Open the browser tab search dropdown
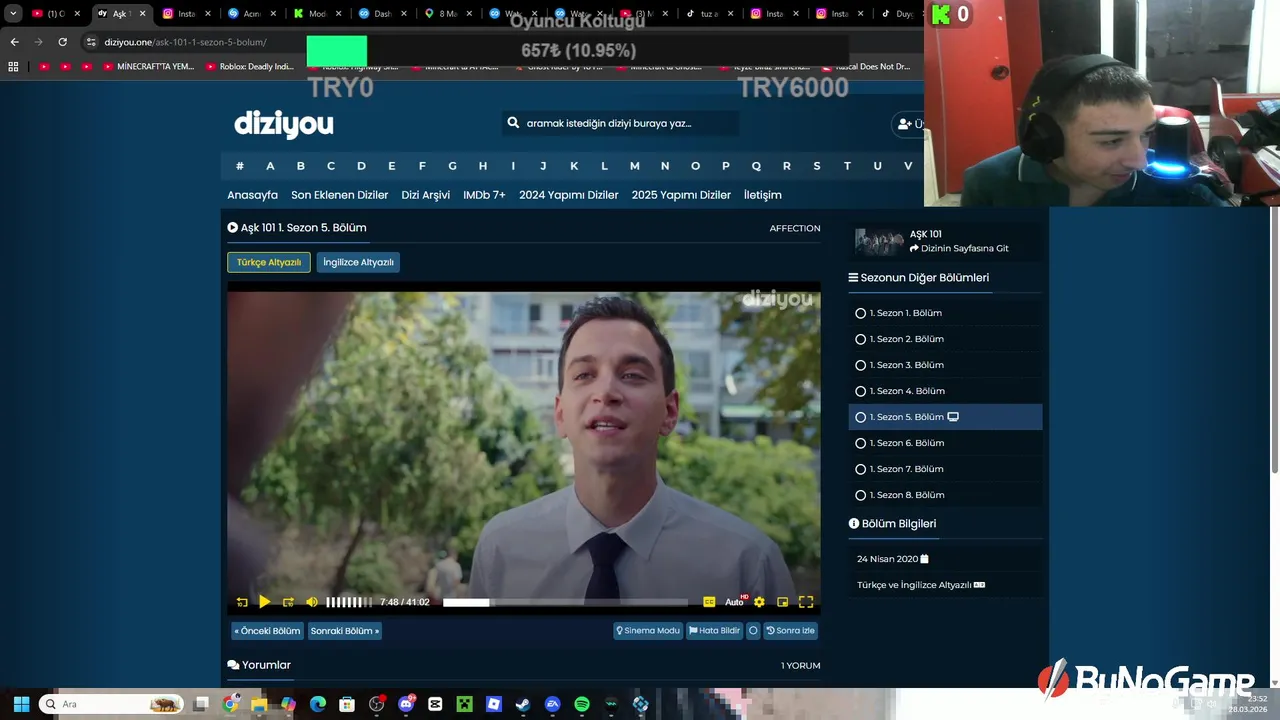This screenshot has width=1280, height=720. (x=13, y=14)
